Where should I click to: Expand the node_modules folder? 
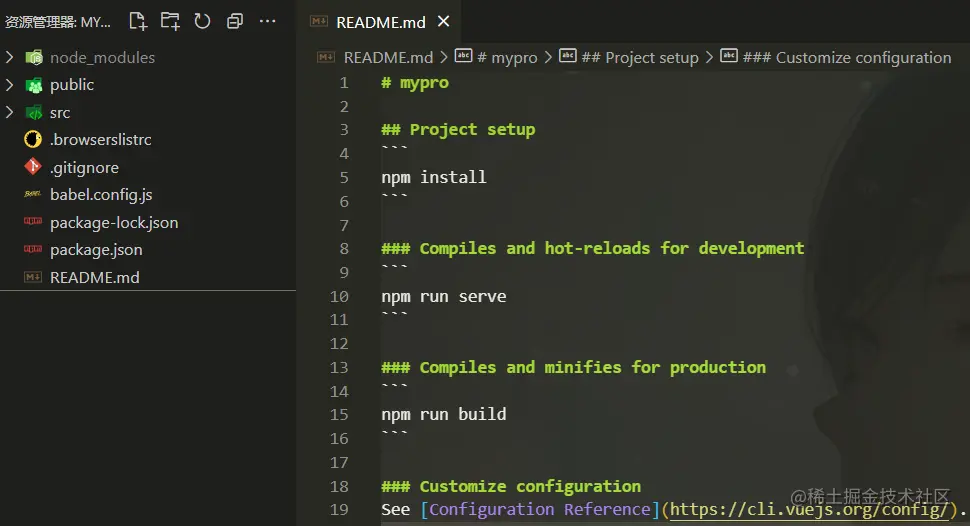click(x=9, y=58)
